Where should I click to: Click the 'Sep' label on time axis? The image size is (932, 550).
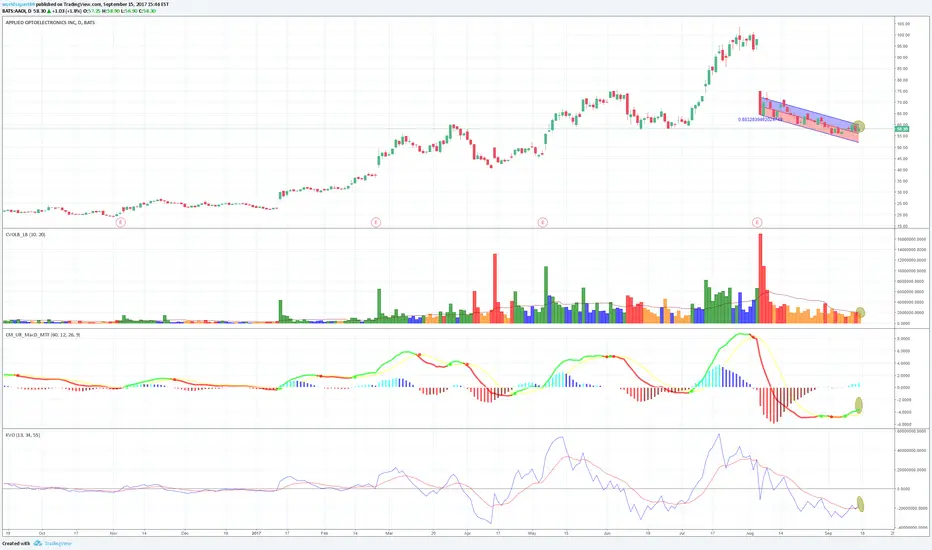tap(828, 533)
